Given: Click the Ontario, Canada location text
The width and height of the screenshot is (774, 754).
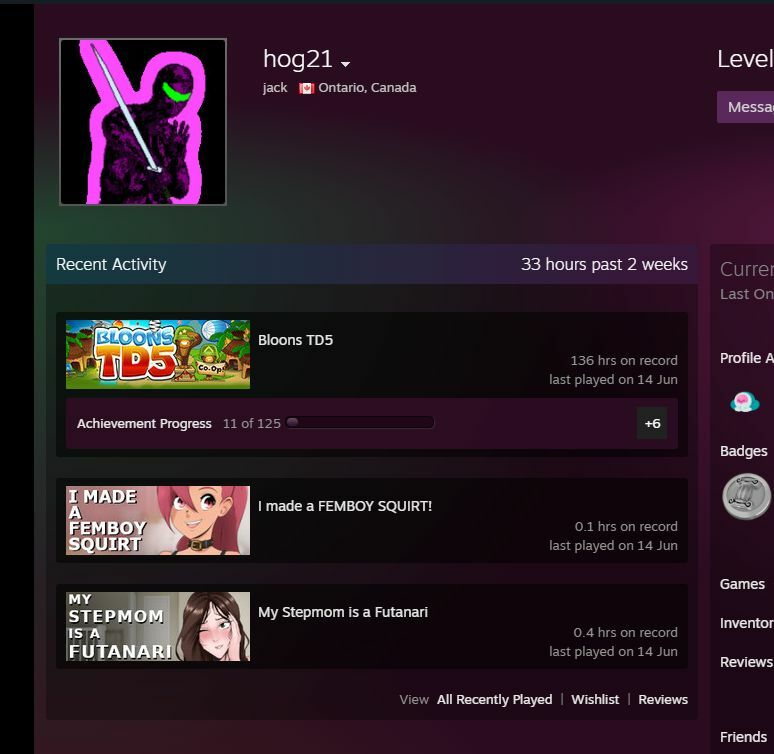Looking at the screenshot, I should pos(367,88).
